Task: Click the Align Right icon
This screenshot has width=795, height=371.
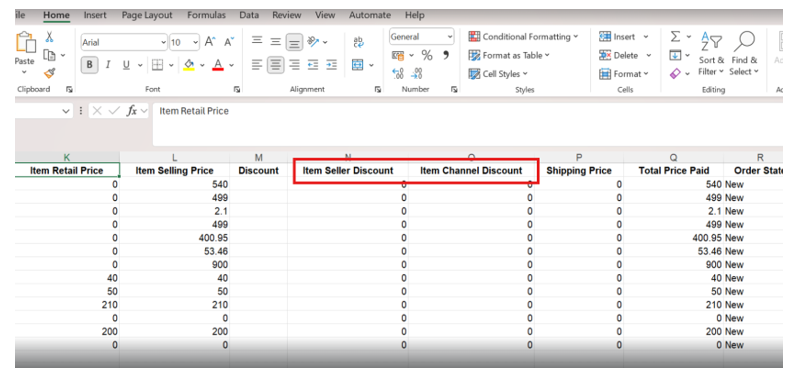Action: [x=294, y=65]
